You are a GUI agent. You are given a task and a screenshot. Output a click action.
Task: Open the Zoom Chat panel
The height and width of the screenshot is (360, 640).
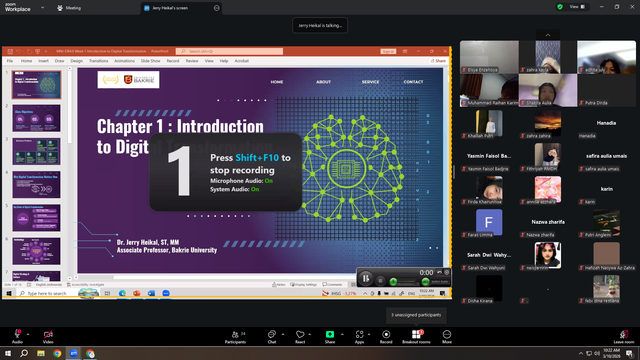pos(272,337)
